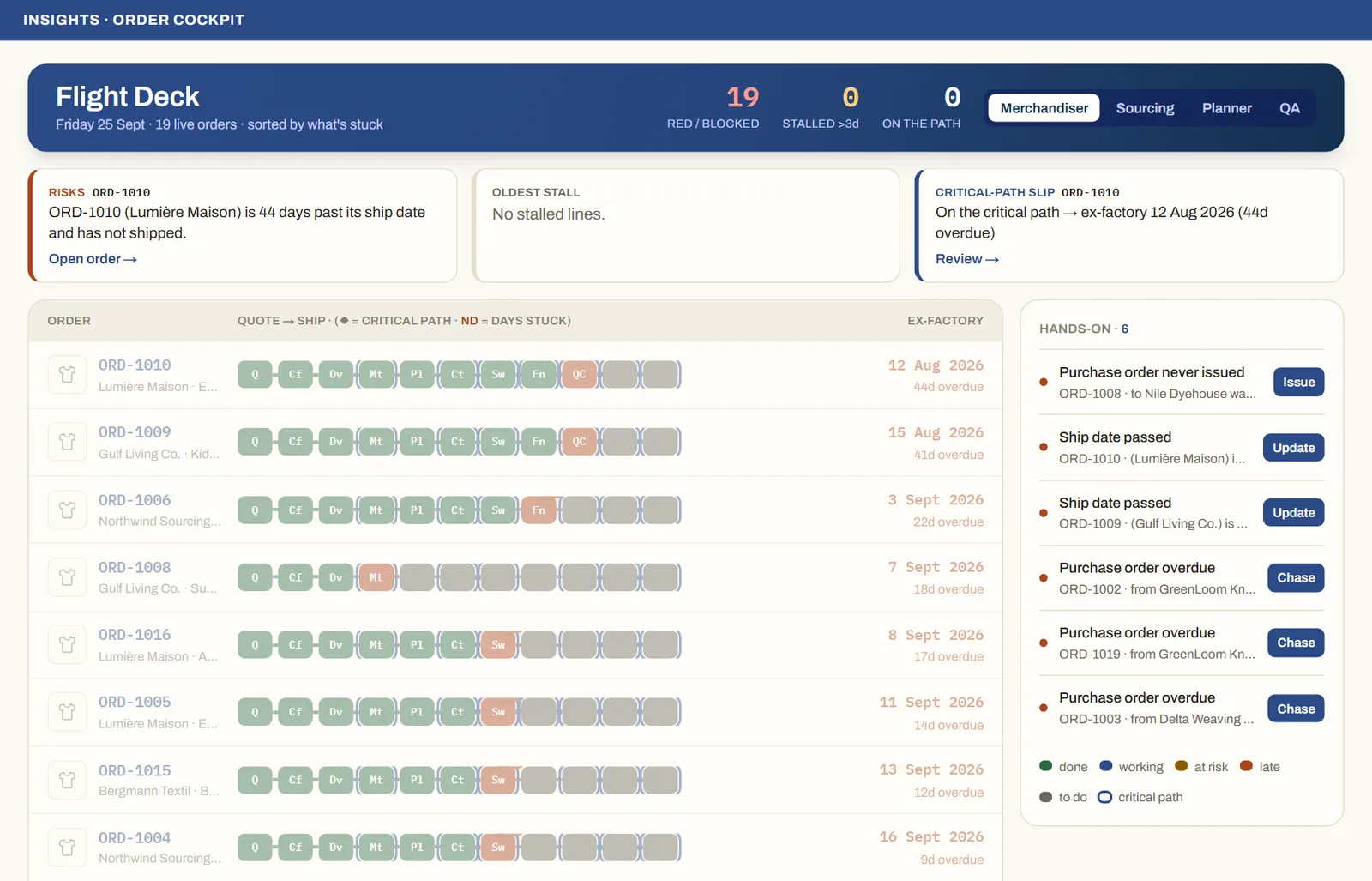Image resolution: width=1372 pixels, height=881 pixels.
Task: Select the Ct stage chip on ORD-1015
Action: [x=458, y=780]
